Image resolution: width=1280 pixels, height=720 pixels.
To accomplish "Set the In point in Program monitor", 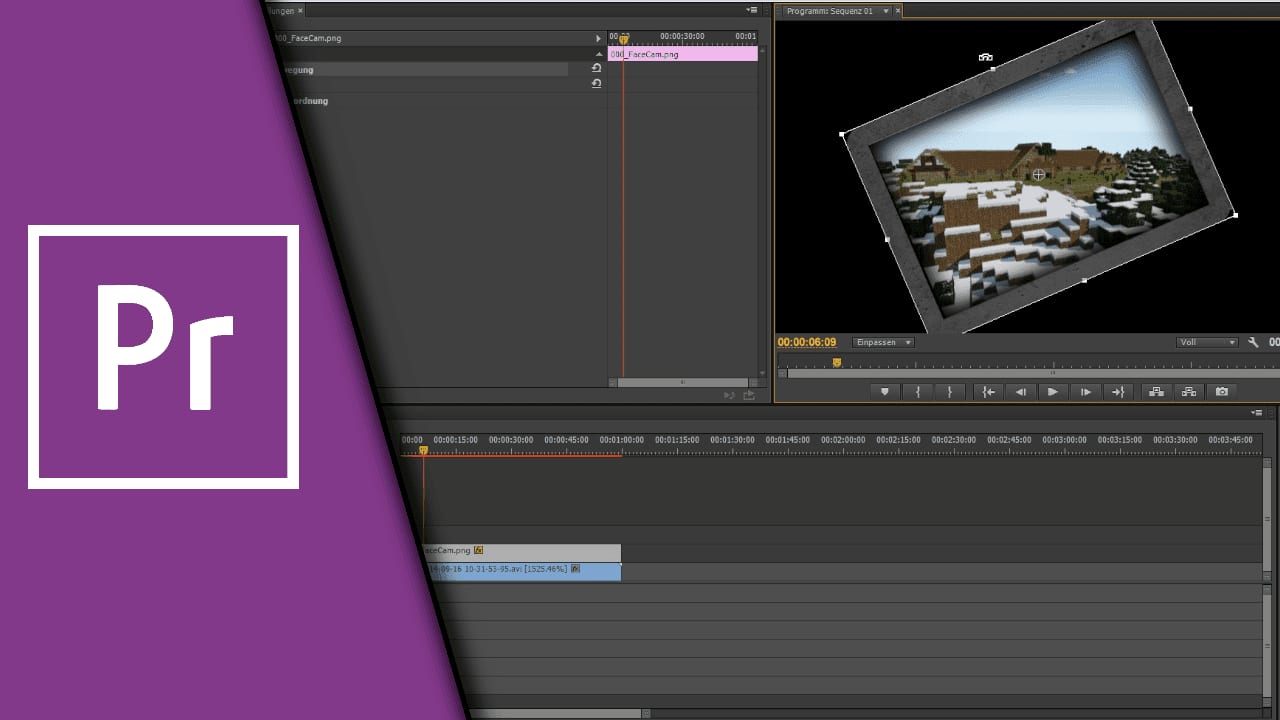I will coord(917,392).
